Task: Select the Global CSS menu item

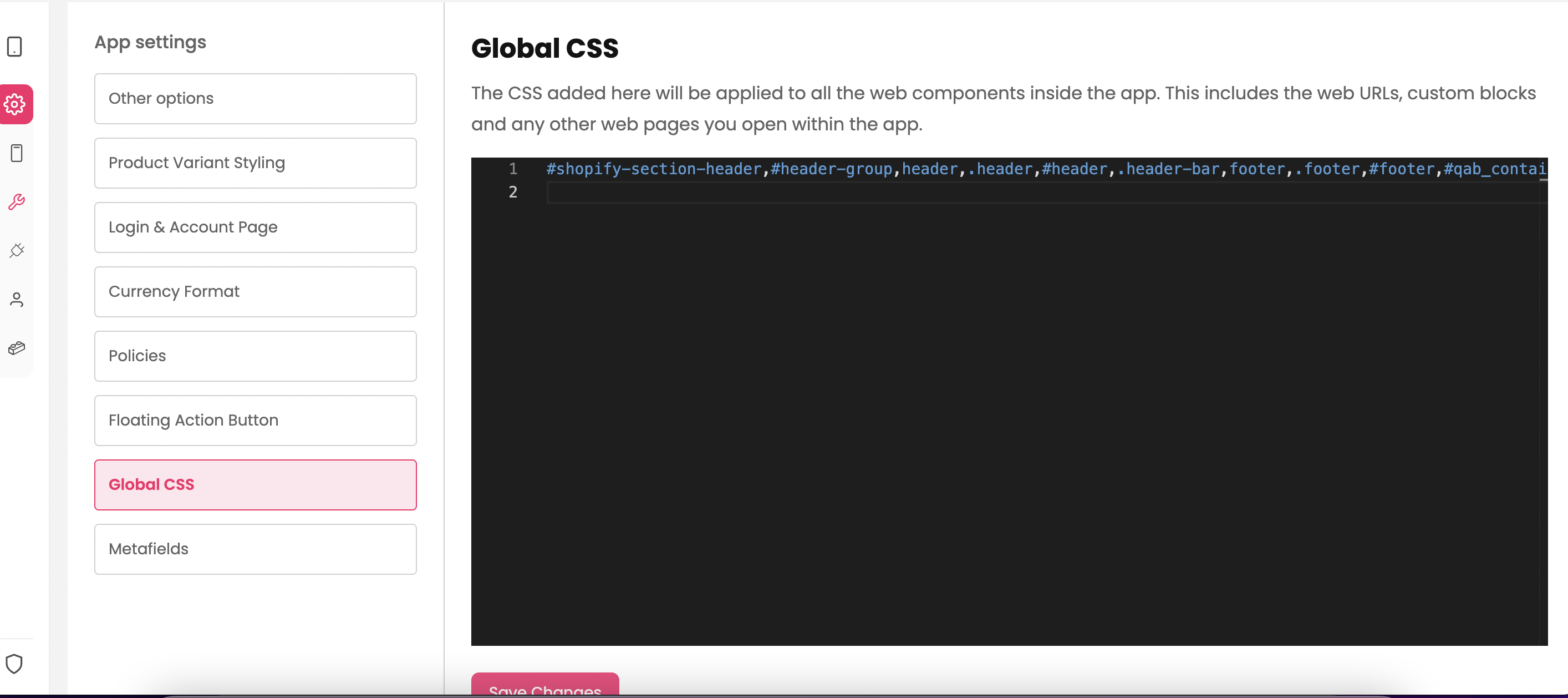Action: (x=255, y=485)
